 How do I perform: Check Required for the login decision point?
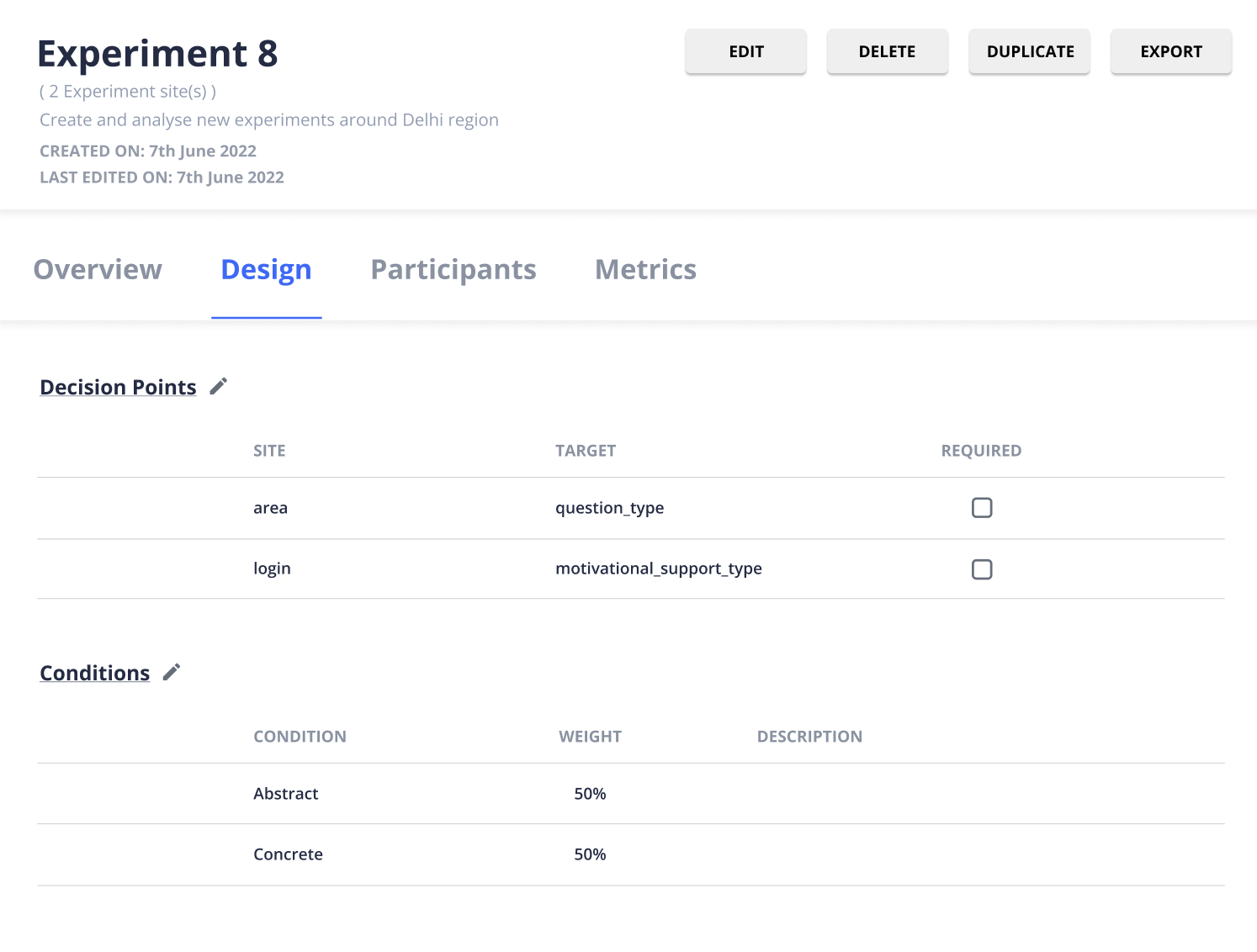(982, 569)
